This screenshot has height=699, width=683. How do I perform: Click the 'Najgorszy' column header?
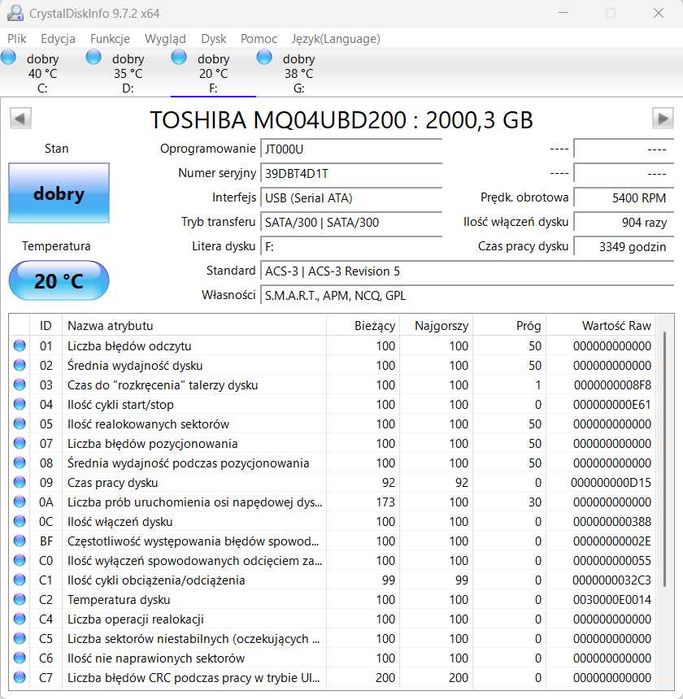tap(436, 326)
